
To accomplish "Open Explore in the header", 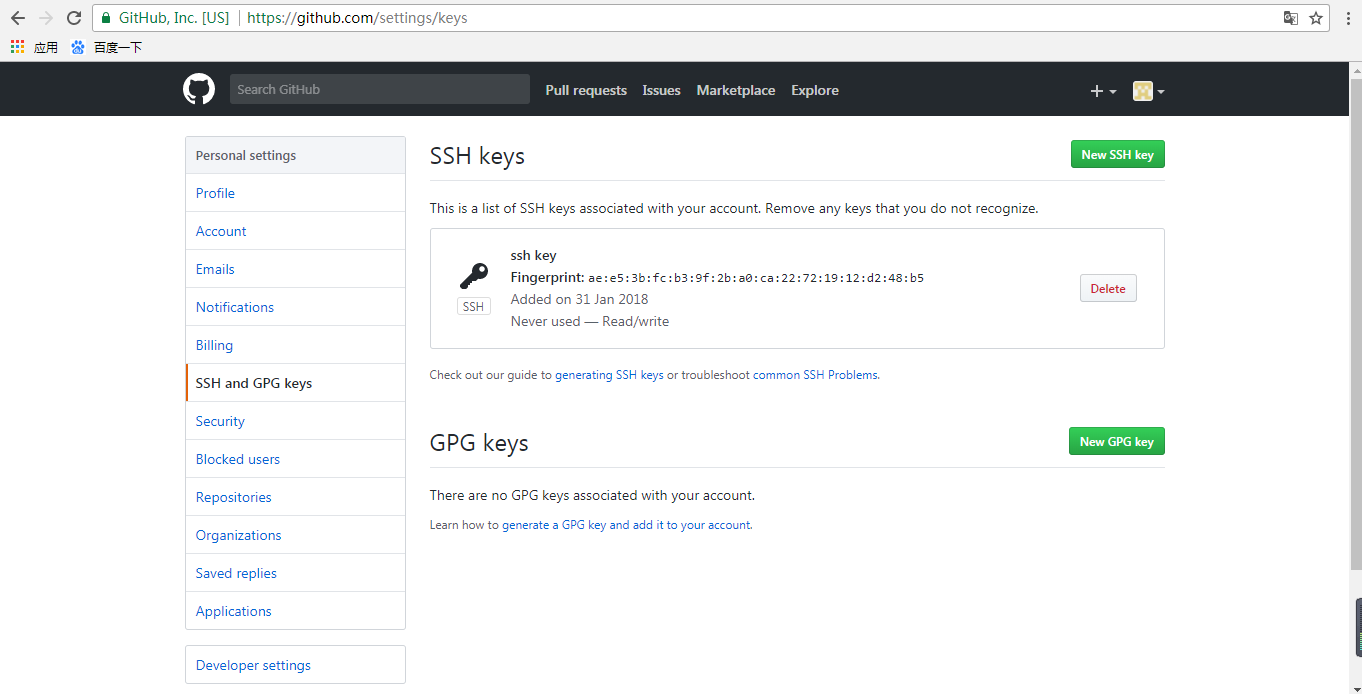I will pos(815,90).
